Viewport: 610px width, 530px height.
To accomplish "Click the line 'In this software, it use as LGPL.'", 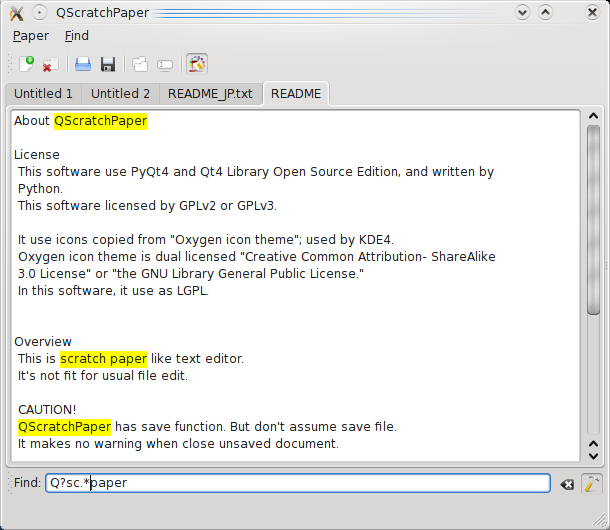I will tap(113, 291).
